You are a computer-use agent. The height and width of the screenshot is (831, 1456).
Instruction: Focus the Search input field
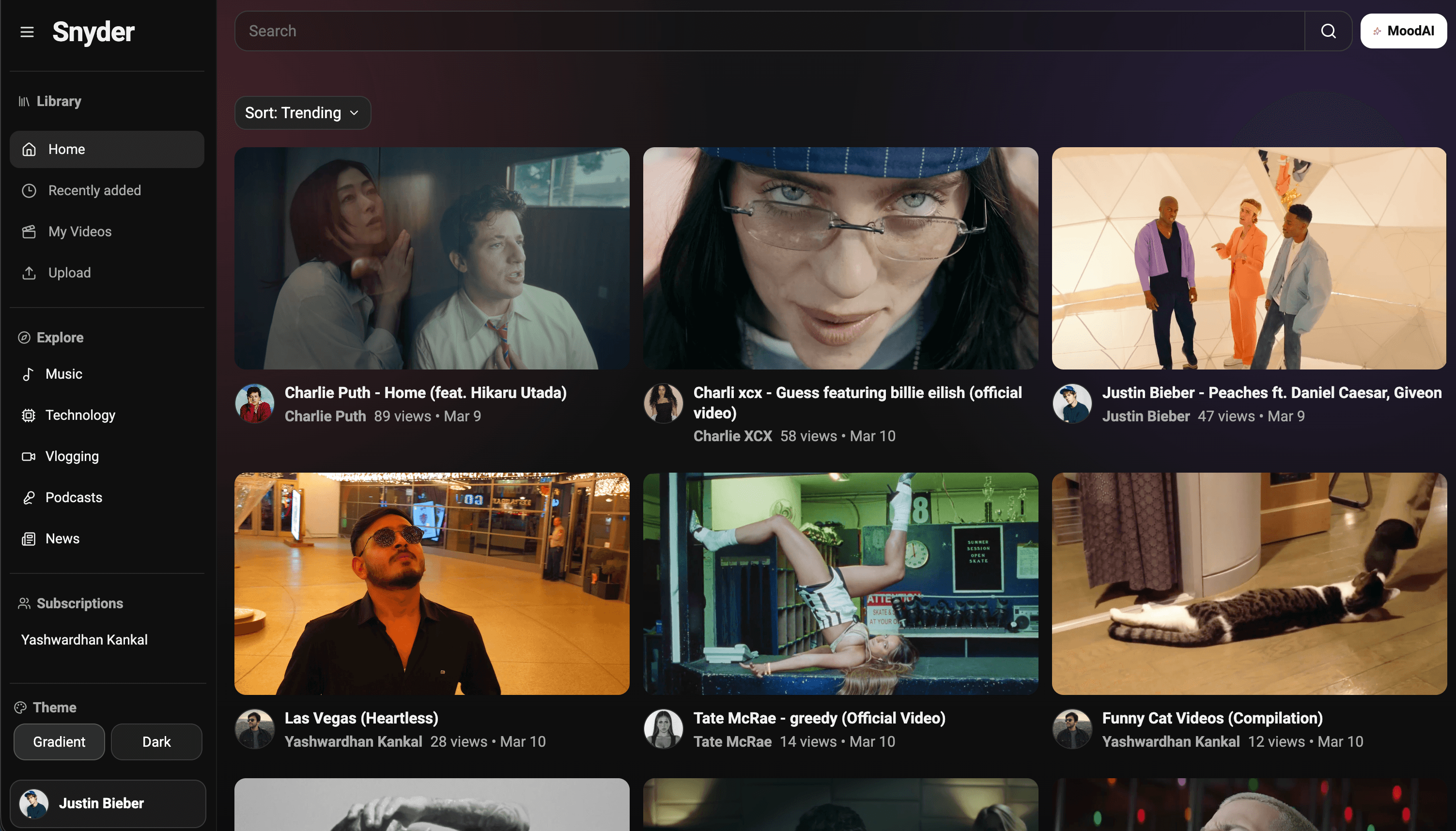click(x=769, y=31)
